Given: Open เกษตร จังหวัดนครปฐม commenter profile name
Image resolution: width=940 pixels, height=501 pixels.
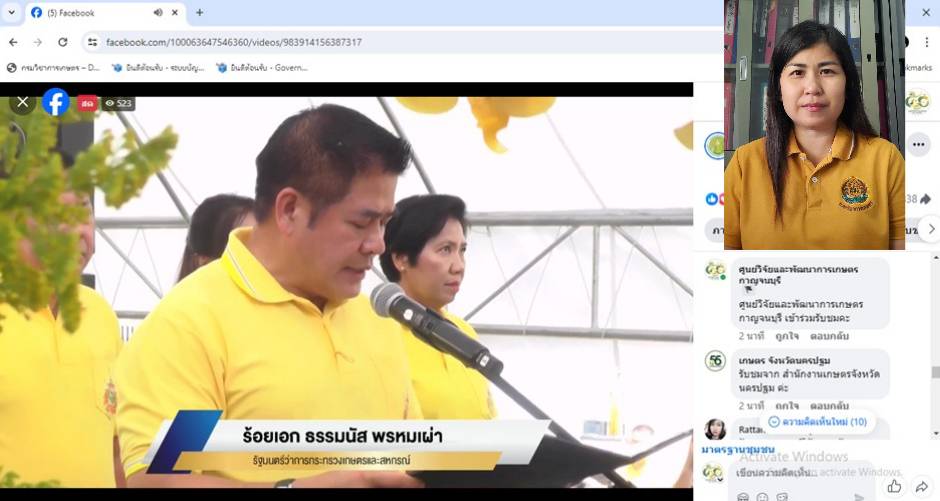Looking at the screenshot, I should point(784,360).
